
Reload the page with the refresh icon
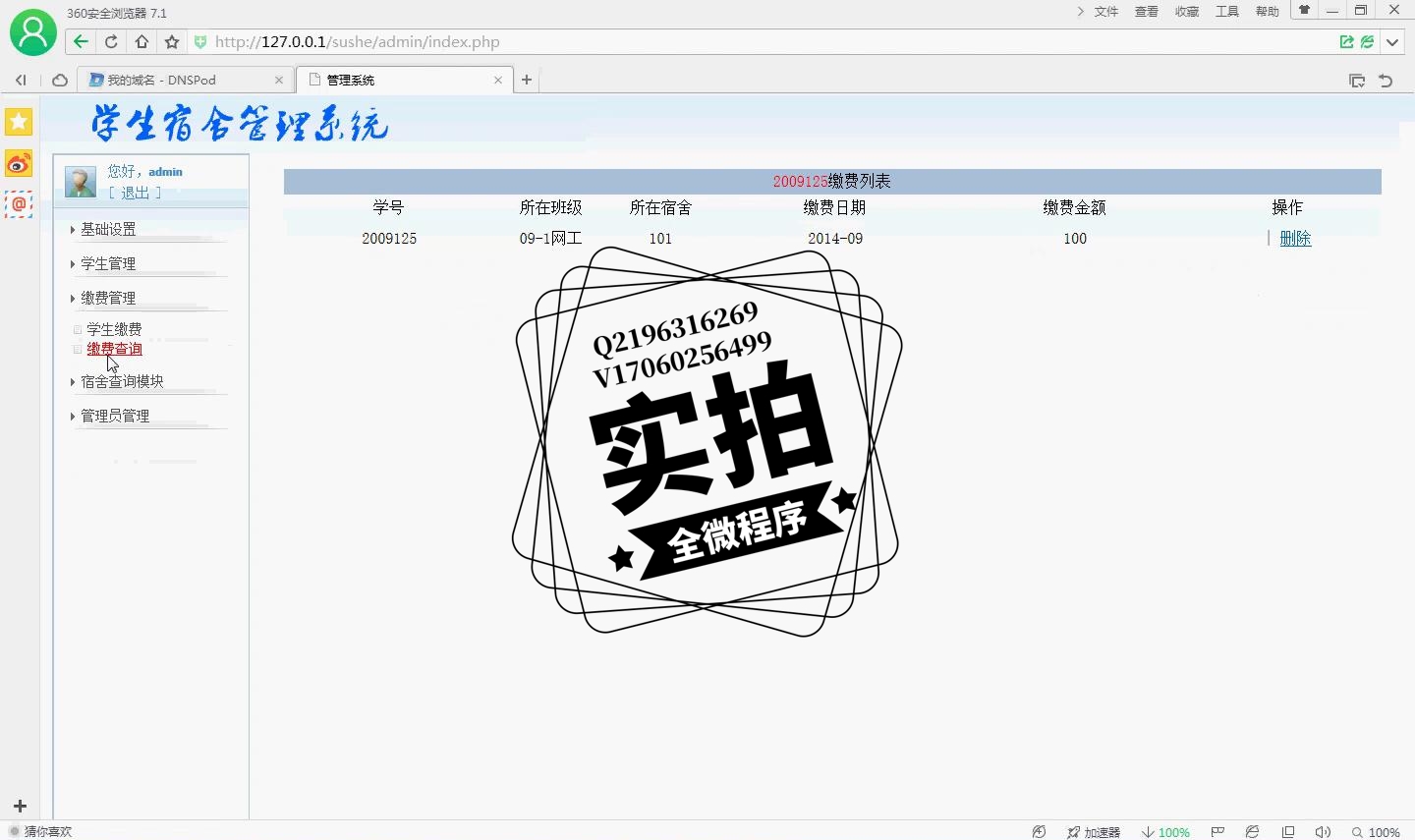pos(111,41)
